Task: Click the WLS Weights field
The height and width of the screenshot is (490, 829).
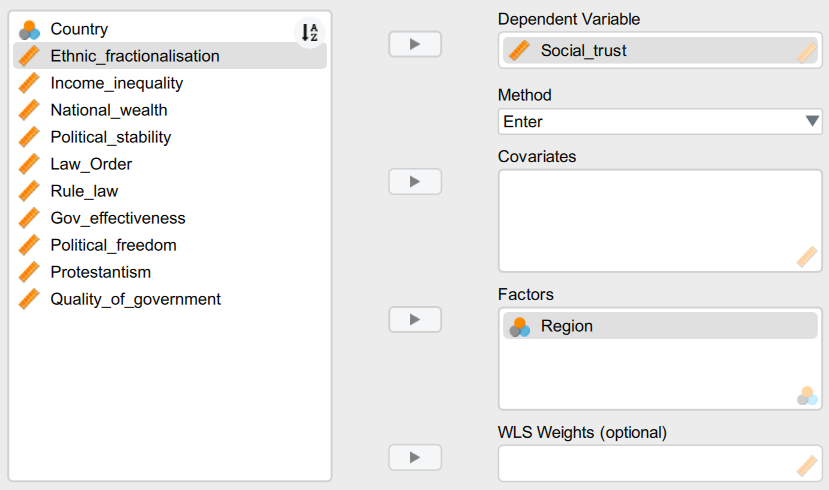Action: [x=645, y=464]
